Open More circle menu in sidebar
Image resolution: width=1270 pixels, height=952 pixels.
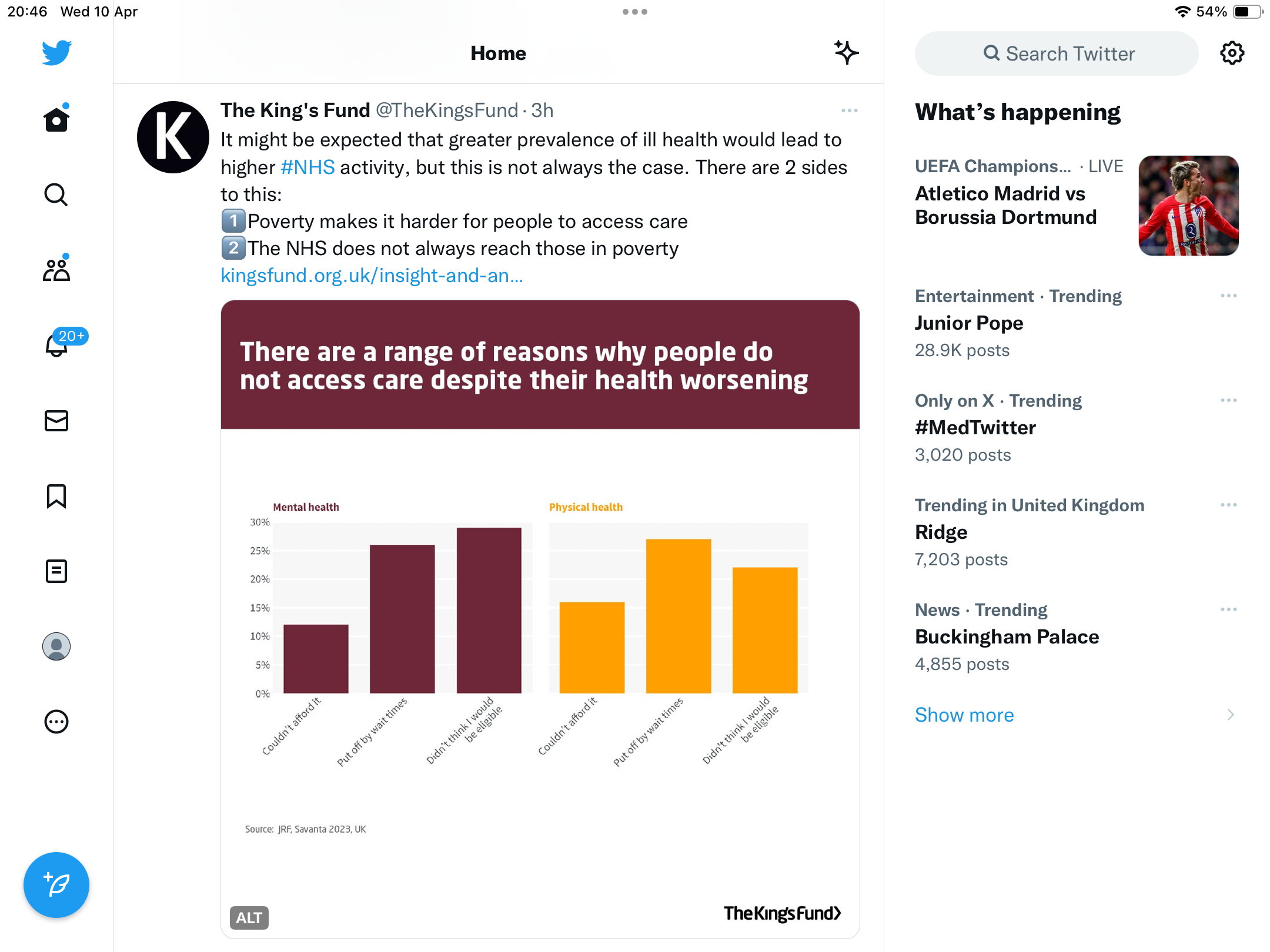tap(56, 722)
